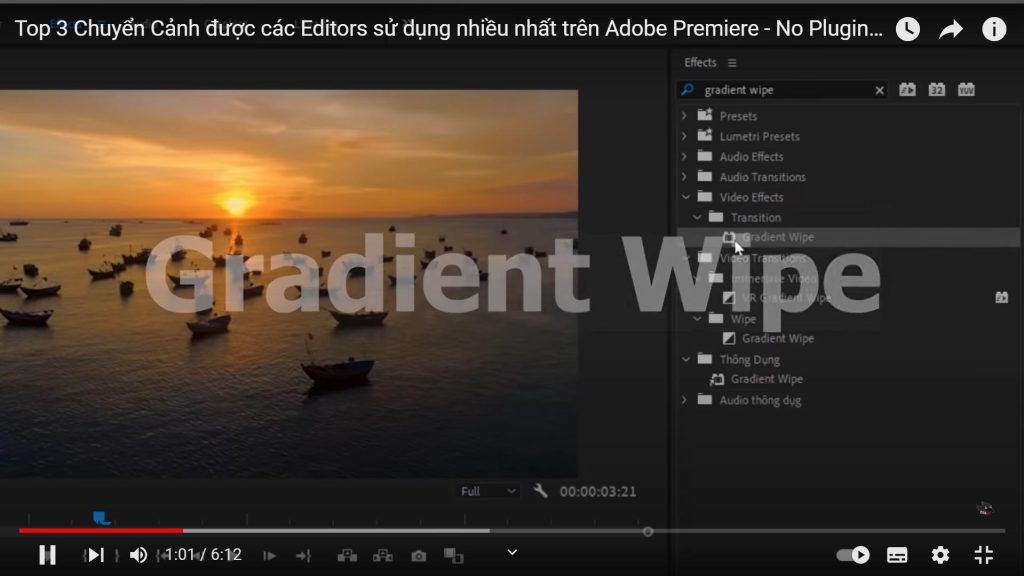Open the Effects panel hamburger menu
The image size is (1024, 576).
point(733,62)
